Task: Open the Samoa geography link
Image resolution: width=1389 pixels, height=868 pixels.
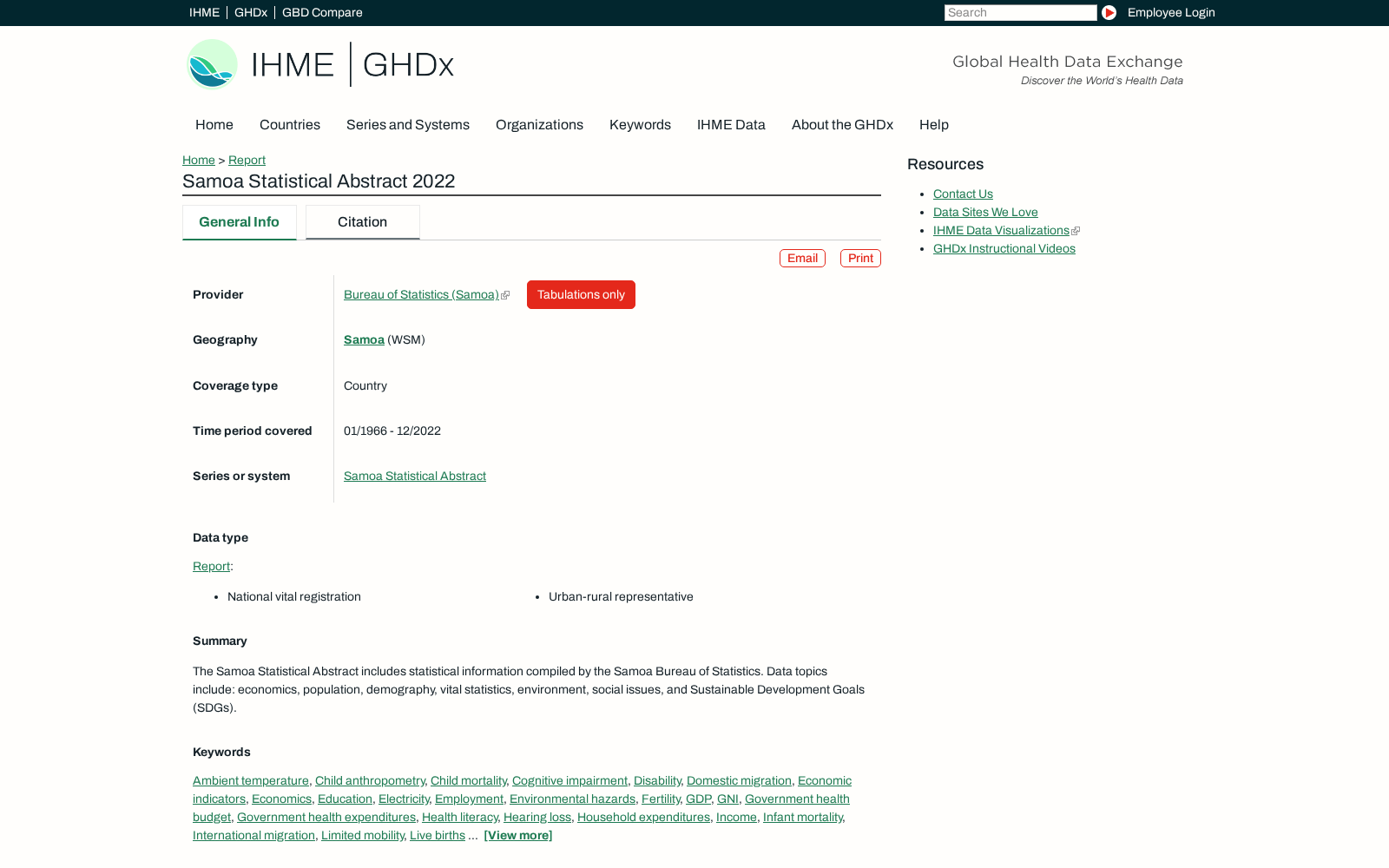Action: (x=364, y=340)
